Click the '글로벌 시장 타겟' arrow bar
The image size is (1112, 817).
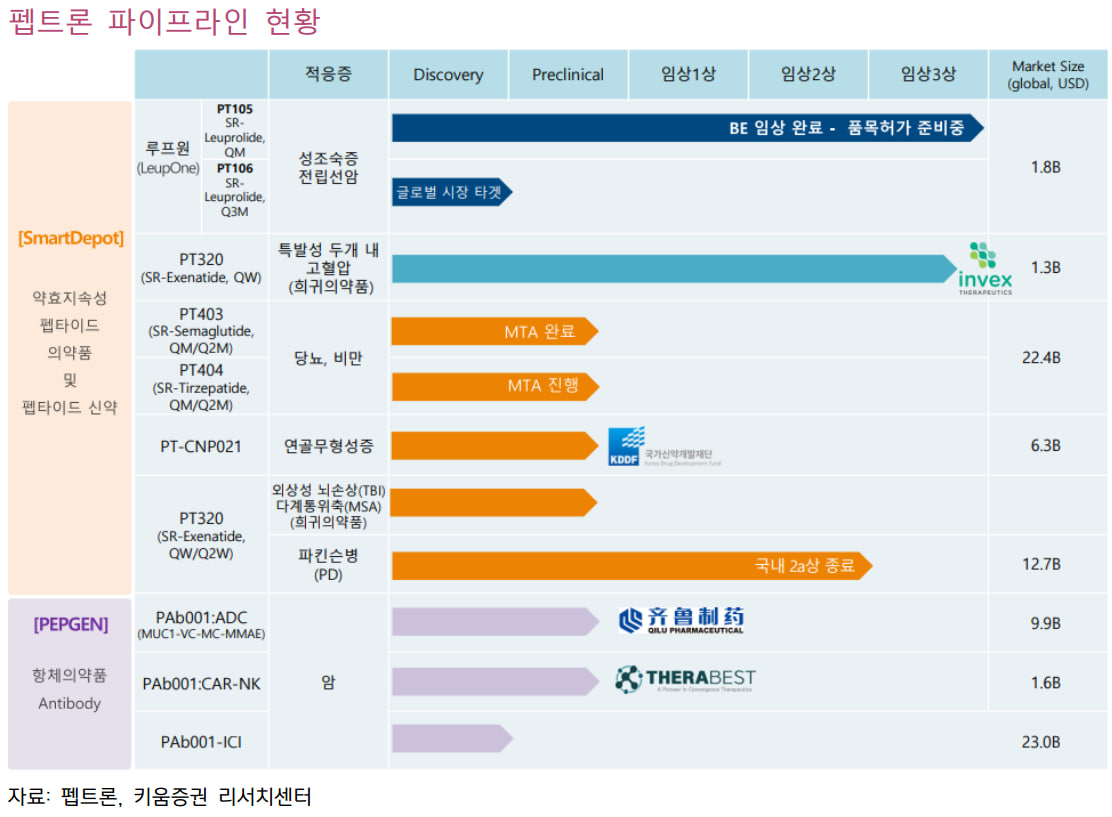pyautogui.click(x=451, y=192)
